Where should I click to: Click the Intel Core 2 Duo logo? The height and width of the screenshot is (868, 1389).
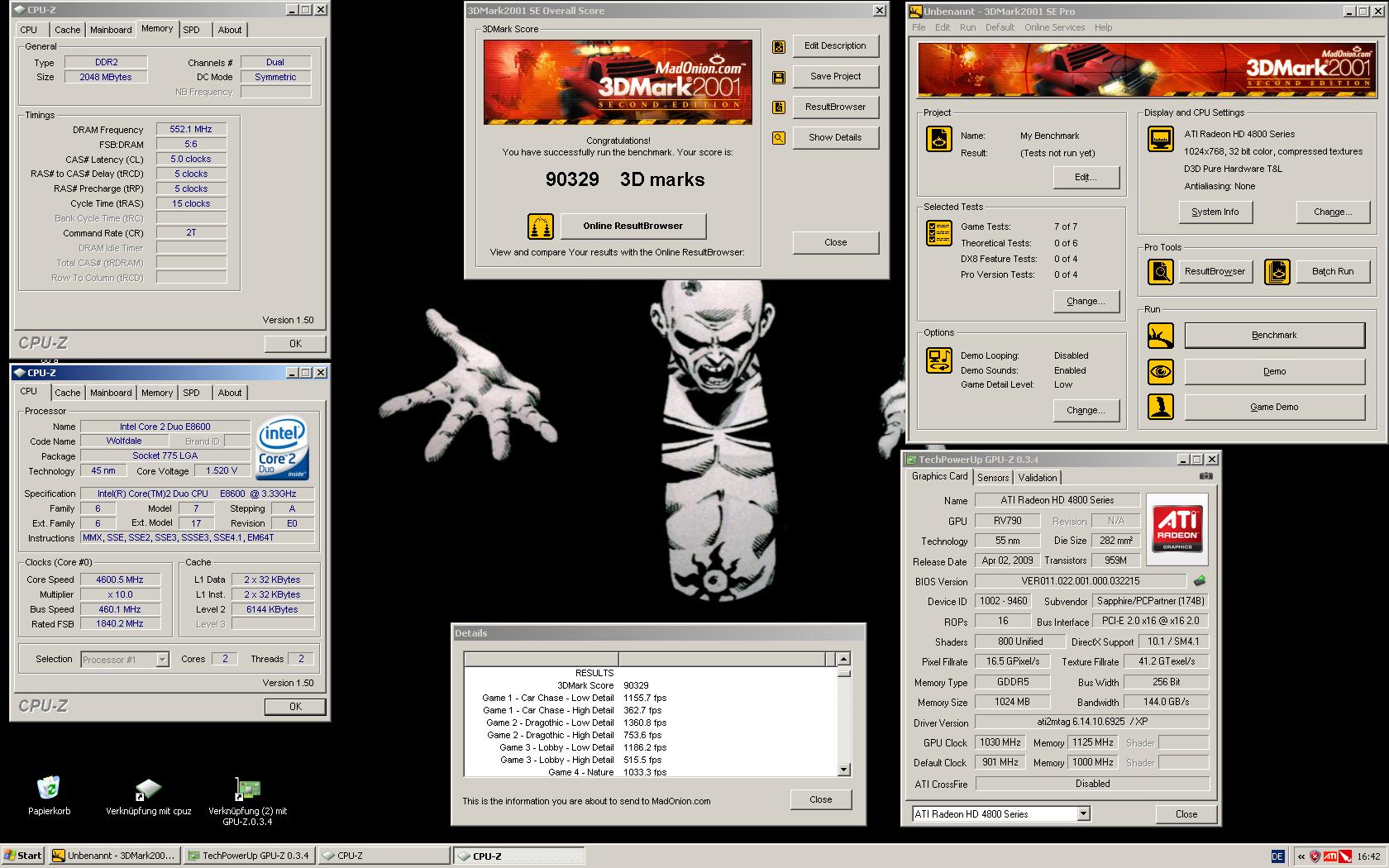coord(282,447)
